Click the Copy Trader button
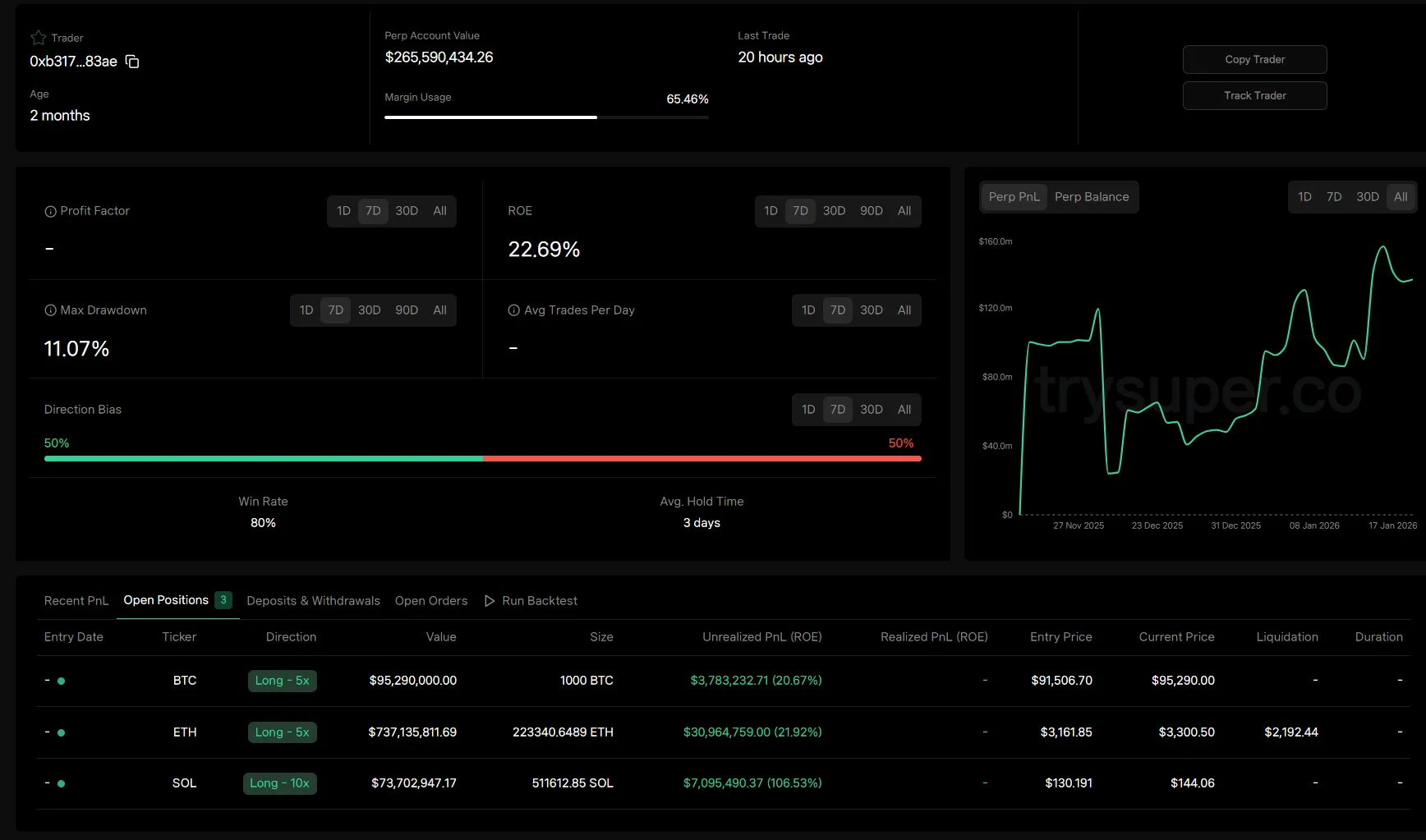 click(x=1254, y=60)
